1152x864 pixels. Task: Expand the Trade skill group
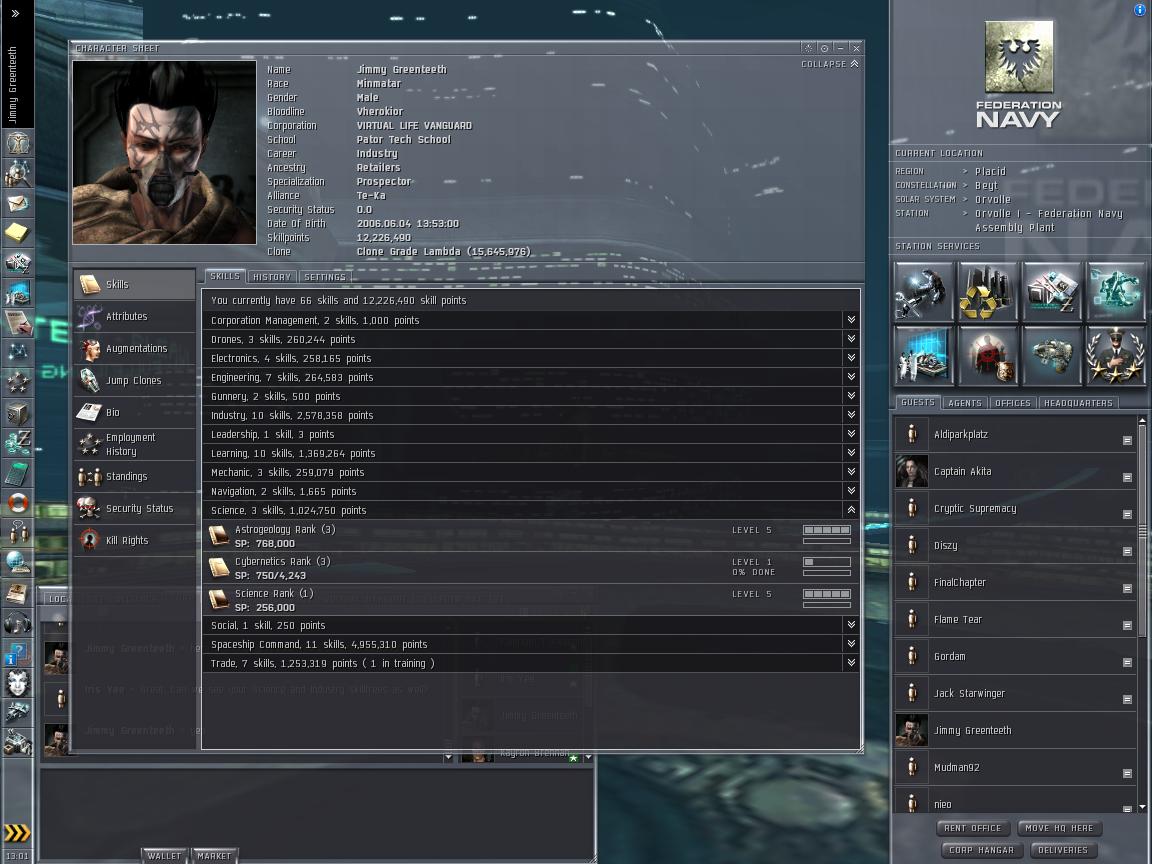(851, 663)
